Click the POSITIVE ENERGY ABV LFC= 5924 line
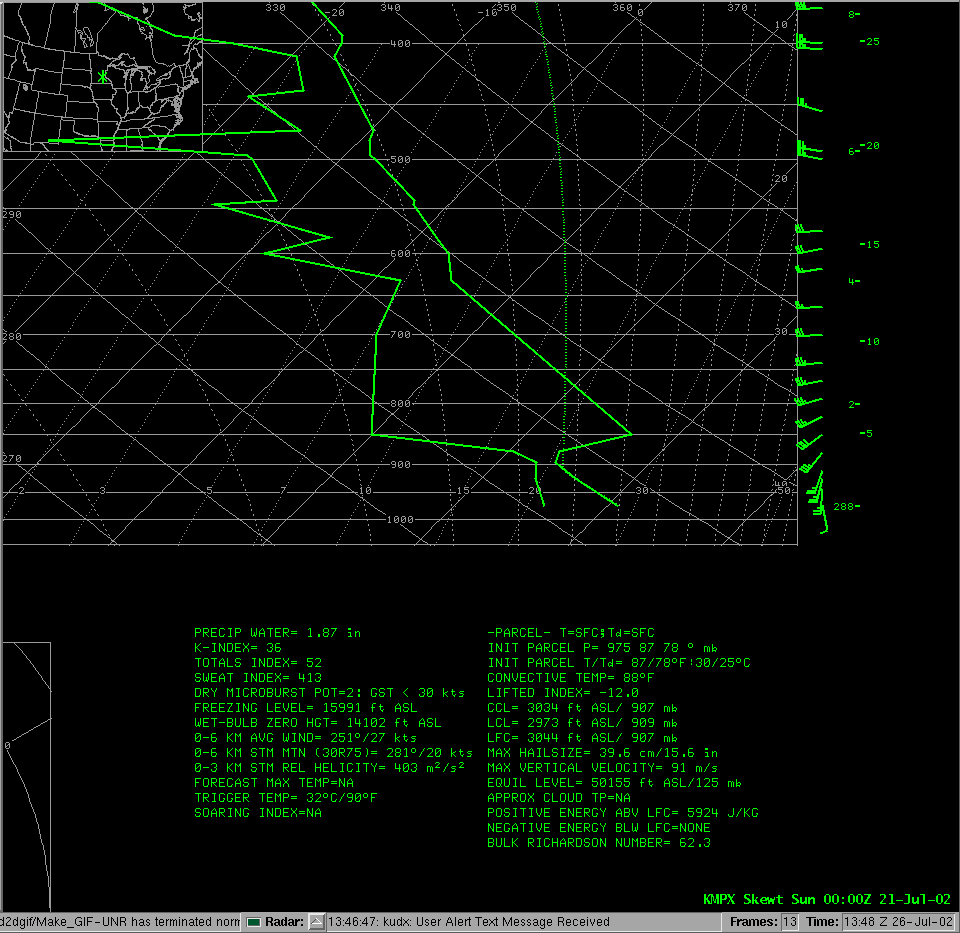 (623, 813)
